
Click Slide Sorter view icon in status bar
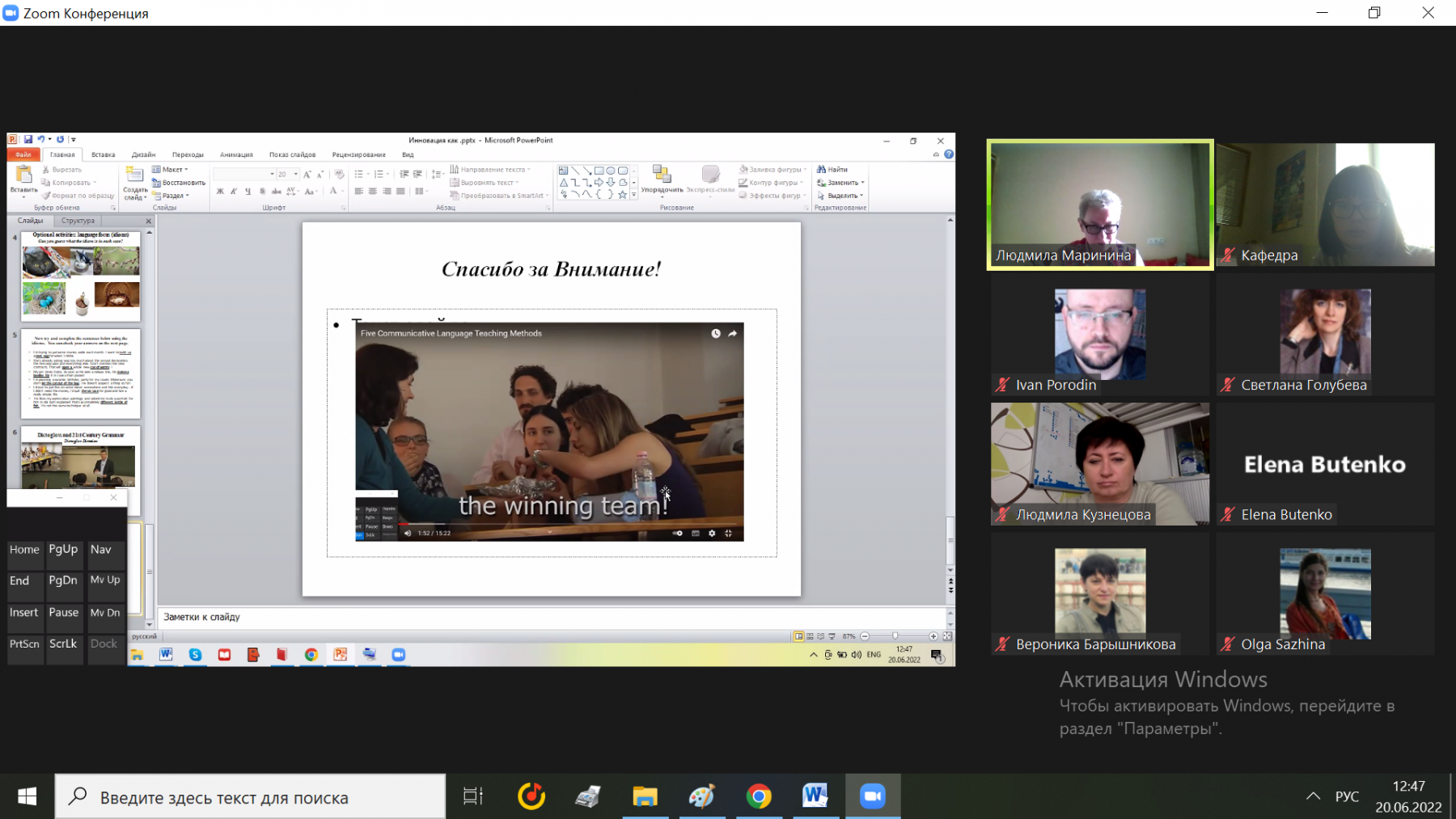(x=810, y=636)
